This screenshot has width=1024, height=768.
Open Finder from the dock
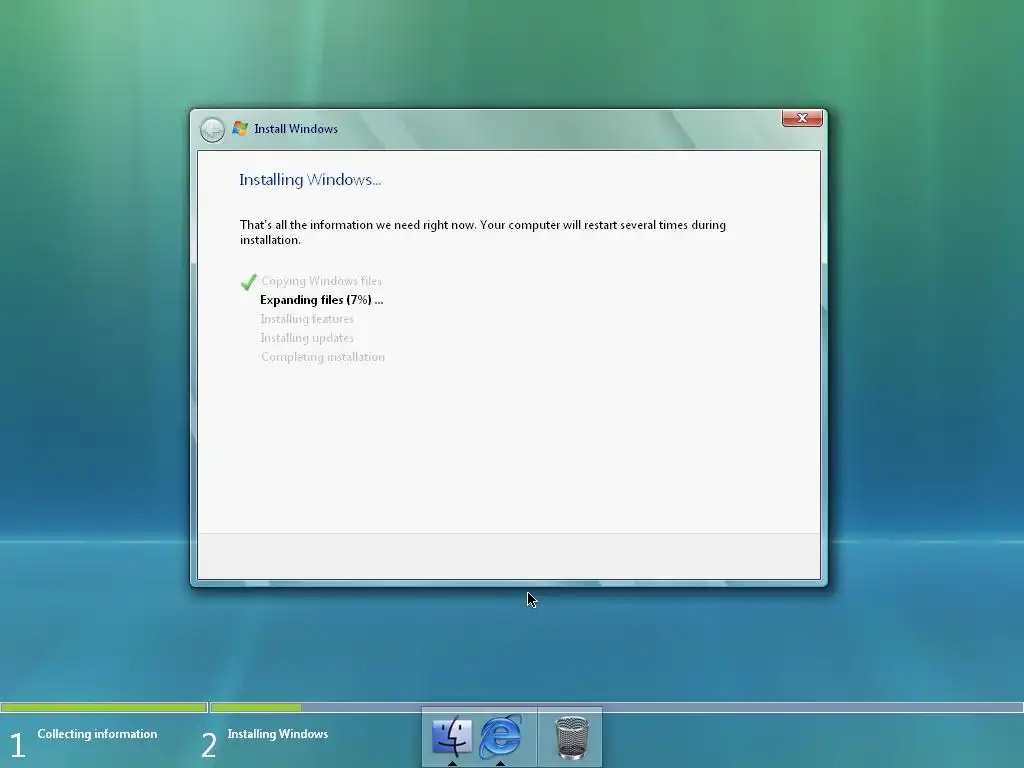[x=452, y=736]
